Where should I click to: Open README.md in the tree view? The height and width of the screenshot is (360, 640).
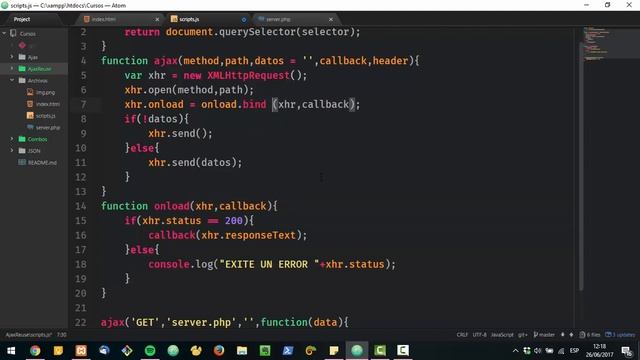(38, 162)
